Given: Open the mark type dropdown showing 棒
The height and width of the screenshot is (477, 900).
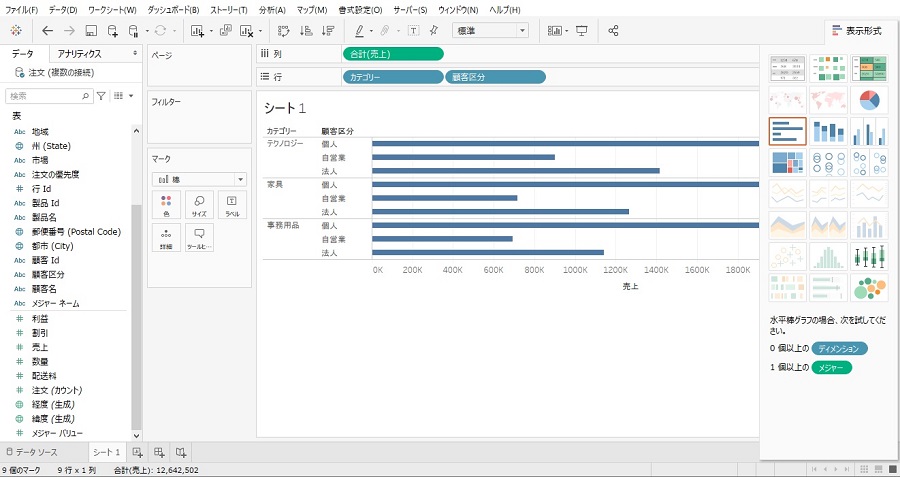Looking at the screenshot, I should click(x=198, y=179).
